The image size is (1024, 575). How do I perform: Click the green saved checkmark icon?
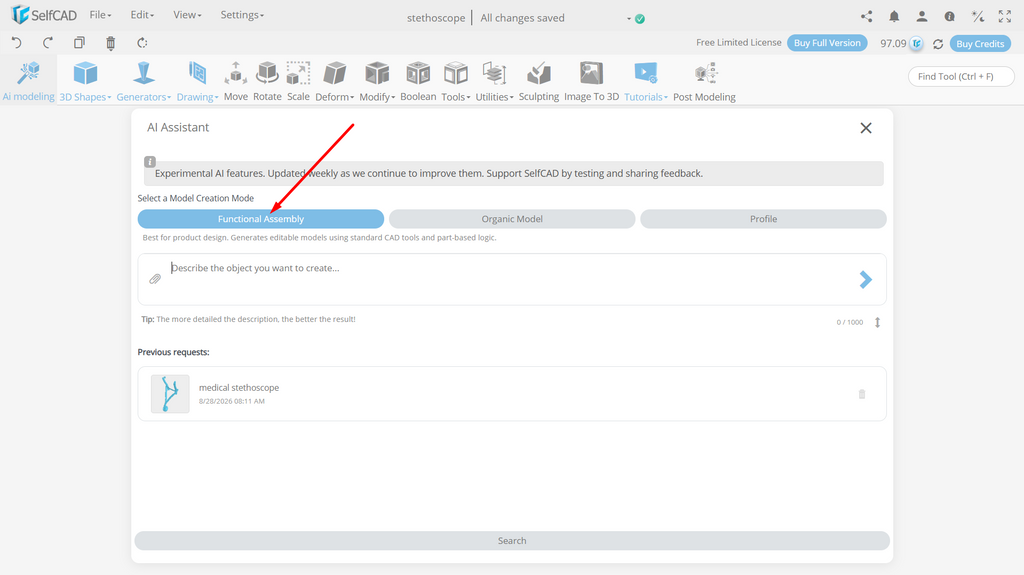click(640, 19)
